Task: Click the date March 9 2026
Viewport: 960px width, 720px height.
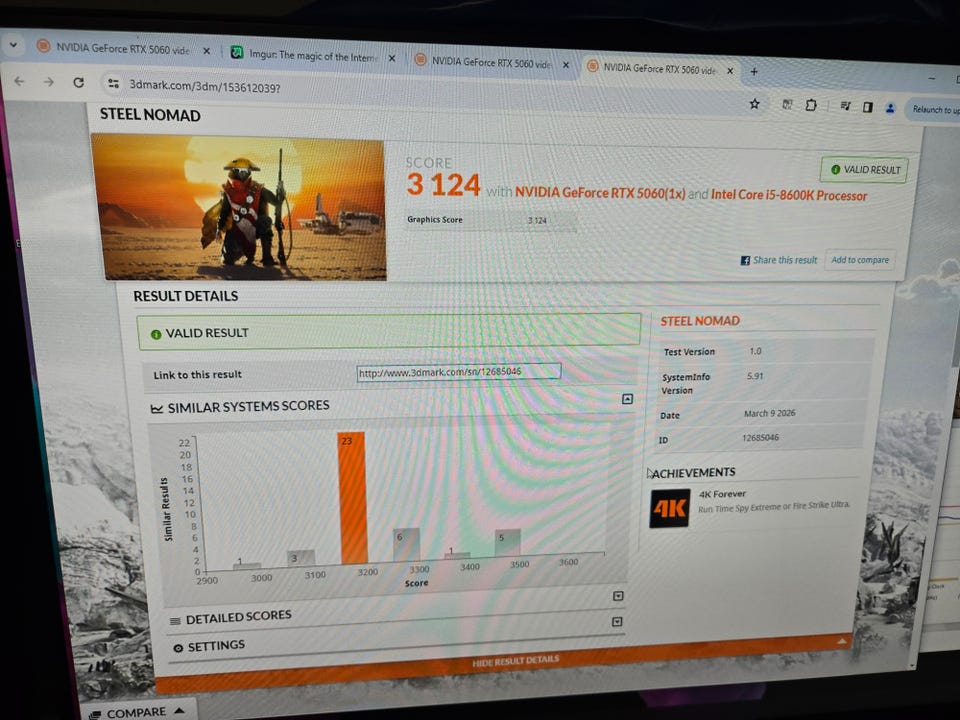Action: (769, 413)
